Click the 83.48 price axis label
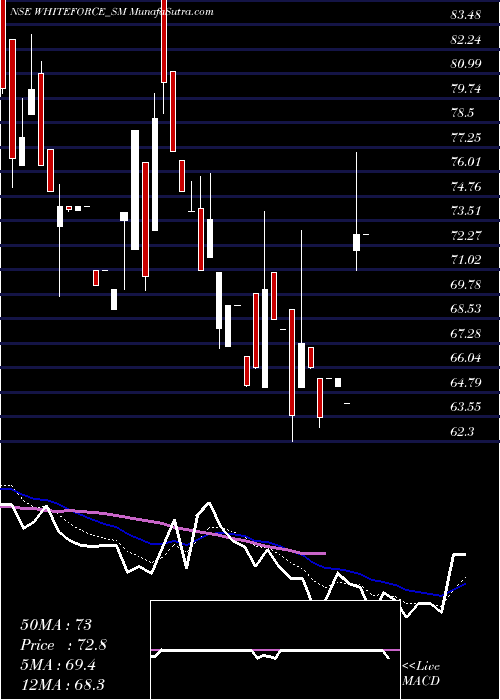This screenshot has height=700, width=500. 466,15
